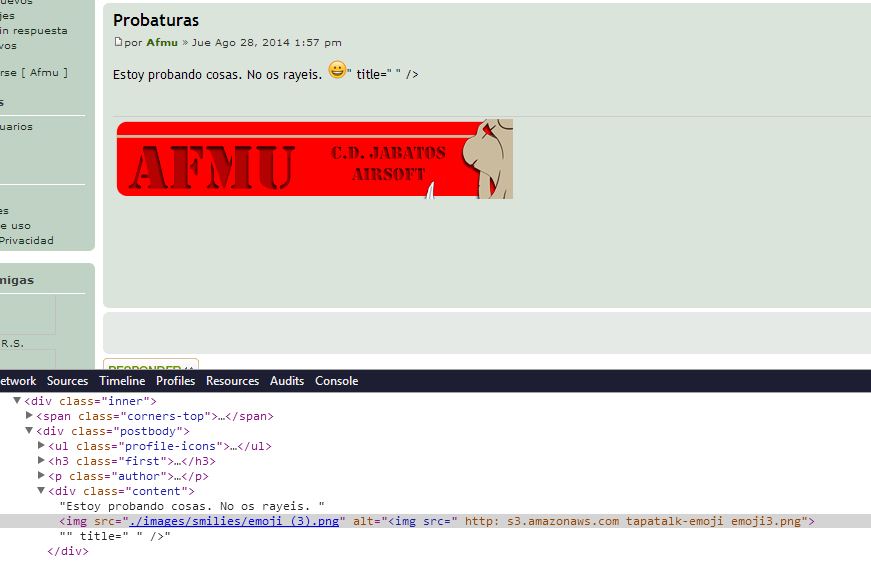Click the sidebar link ending in "respuesta"

33,31
